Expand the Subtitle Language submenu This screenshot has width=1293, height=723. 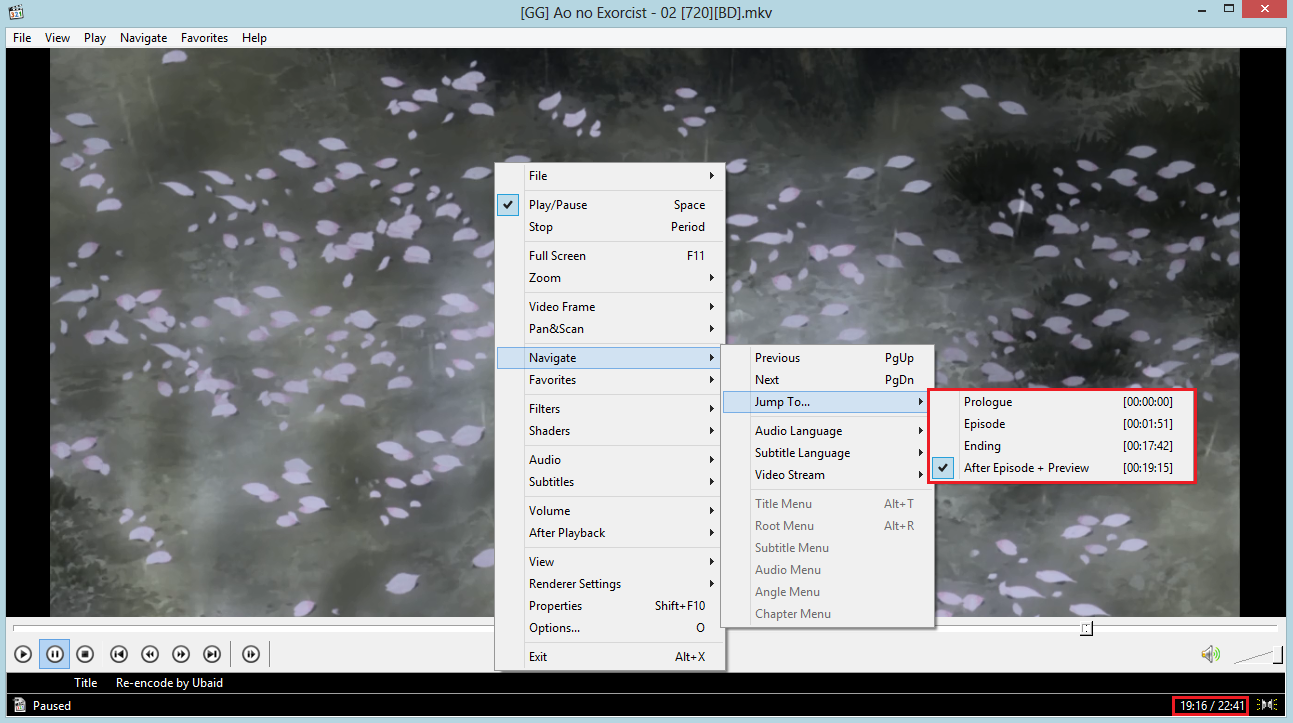click(x=827, y=453)
